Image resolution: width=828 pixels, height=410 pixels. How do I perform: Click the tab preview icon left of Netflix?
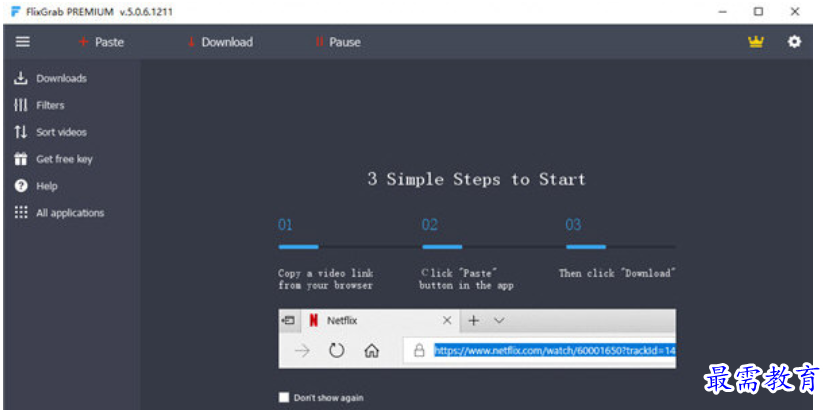point(288,320)
